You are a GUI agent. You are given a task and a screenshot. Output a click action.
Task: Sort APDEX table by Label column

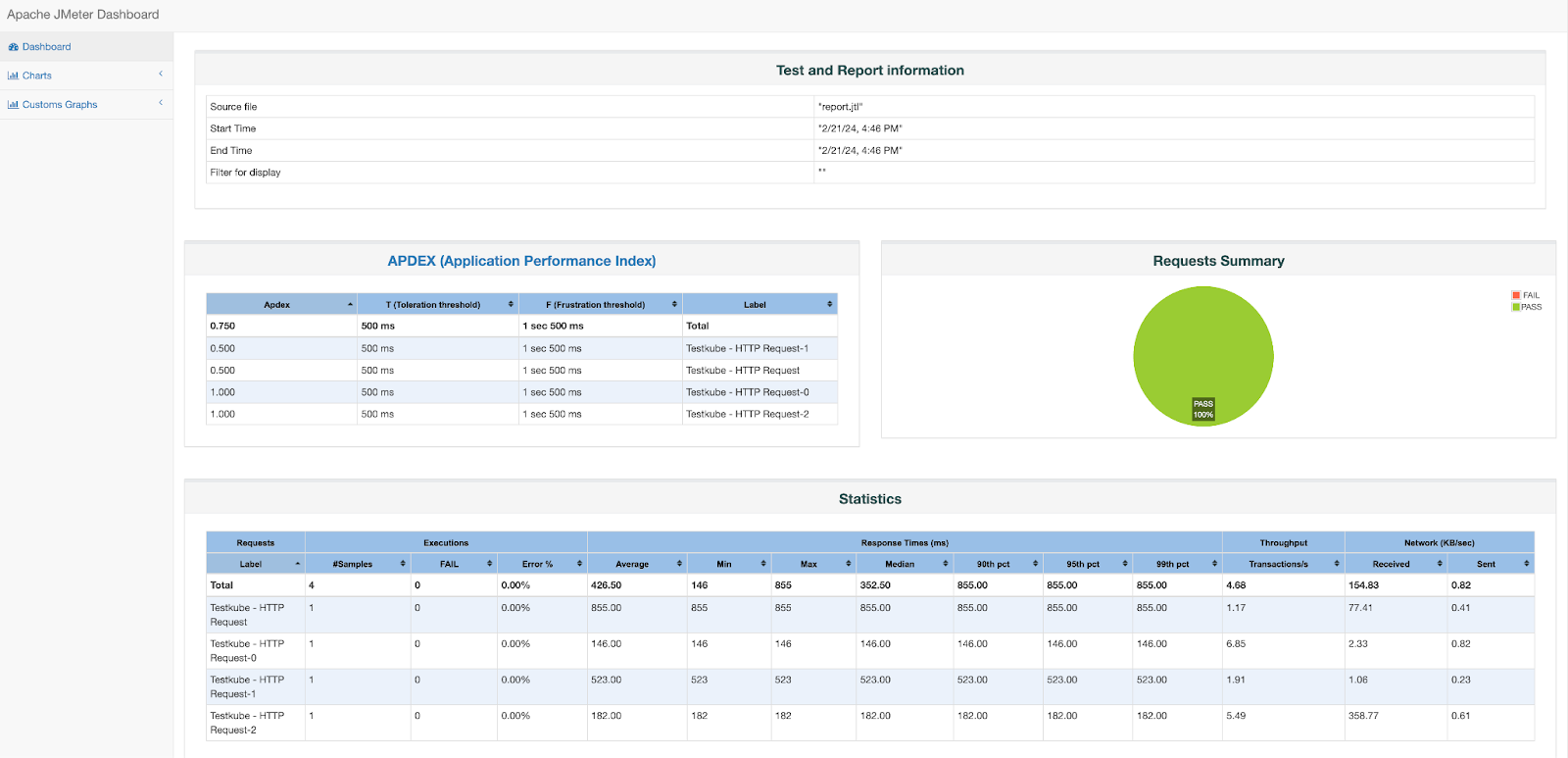pos(829,305)
